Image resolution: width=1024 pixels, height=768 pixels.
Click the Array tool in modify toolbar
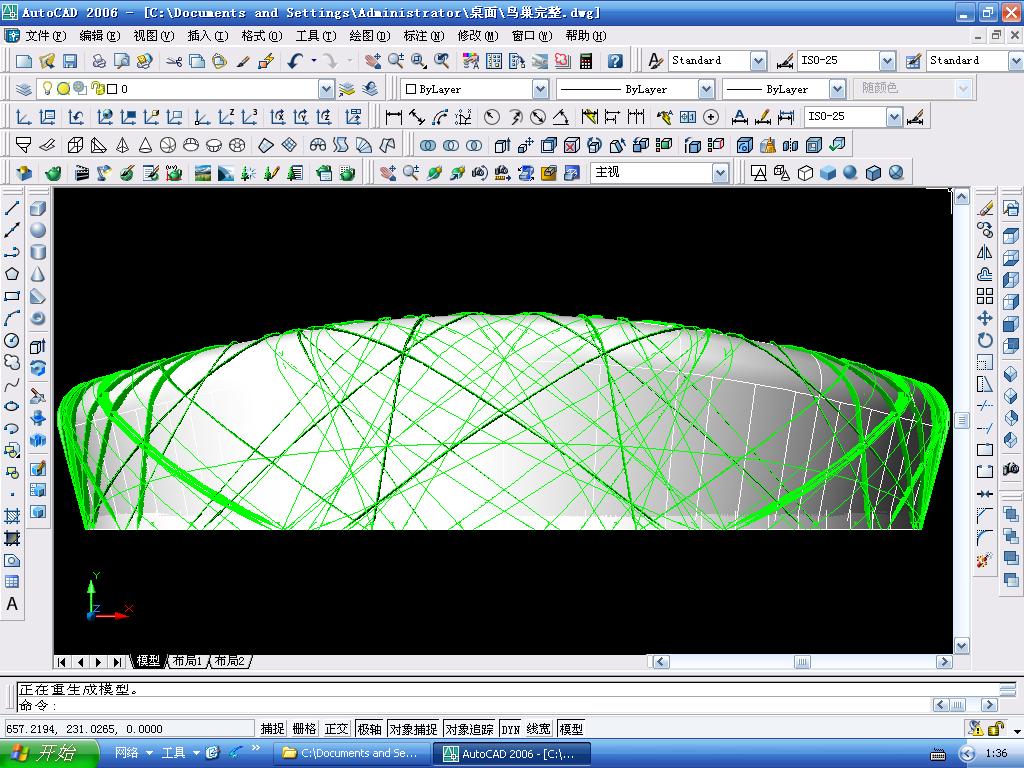pyautogui.click(x=985, y=296)
